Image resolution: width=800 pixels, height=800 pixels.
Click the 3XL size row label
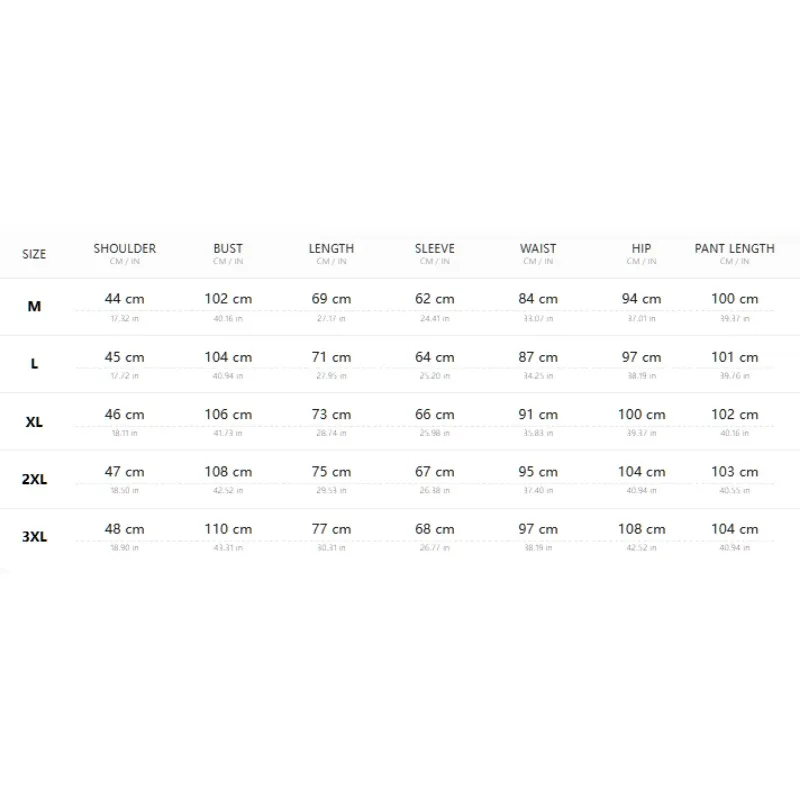(34, 537)
